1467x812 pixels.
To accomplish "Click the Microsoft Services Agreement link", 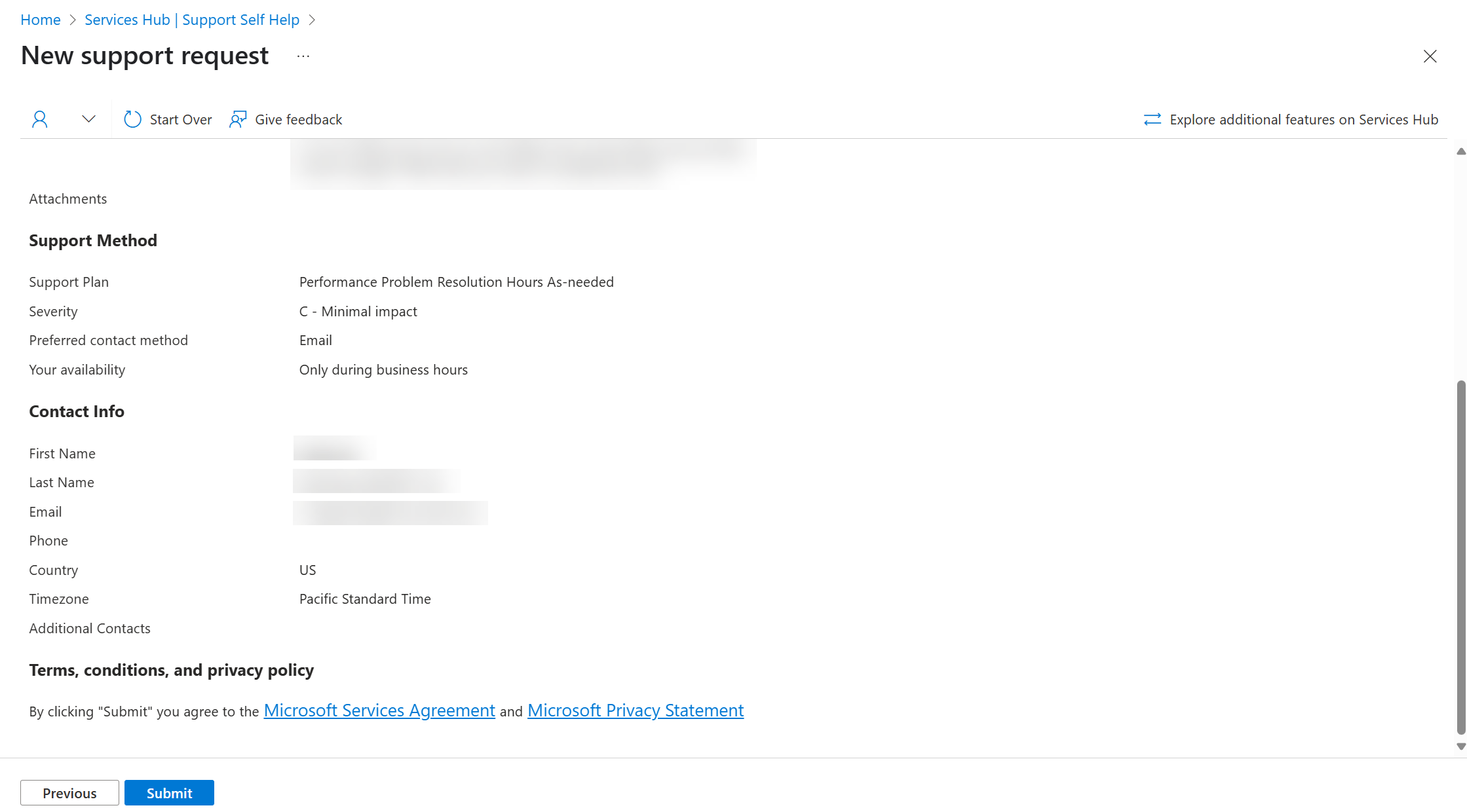I will [378, 710].
